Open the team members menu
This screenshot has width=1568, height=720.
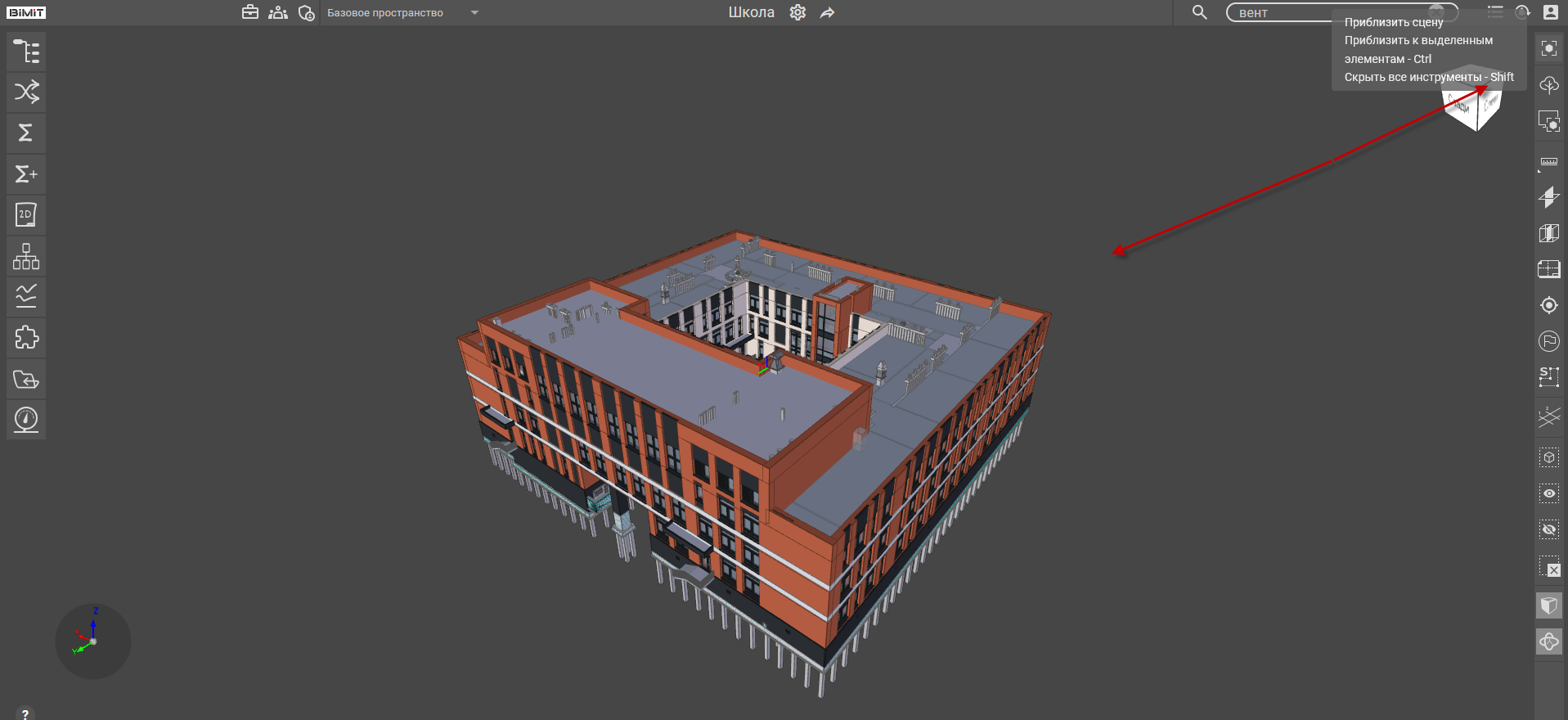click(278, 13)
